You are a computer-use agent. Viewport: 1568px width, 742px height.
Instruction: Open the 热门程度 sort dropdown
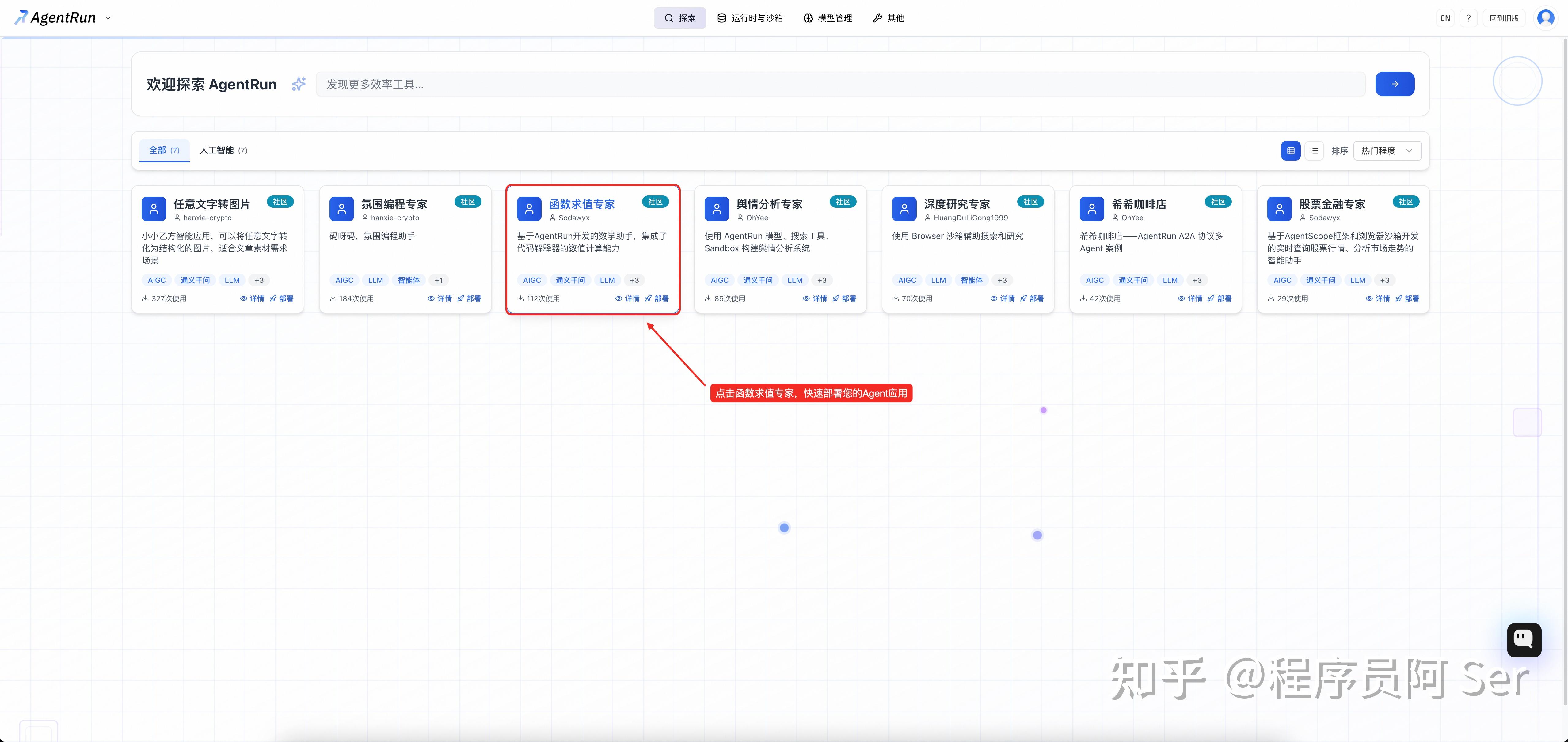coord(1387,151)
